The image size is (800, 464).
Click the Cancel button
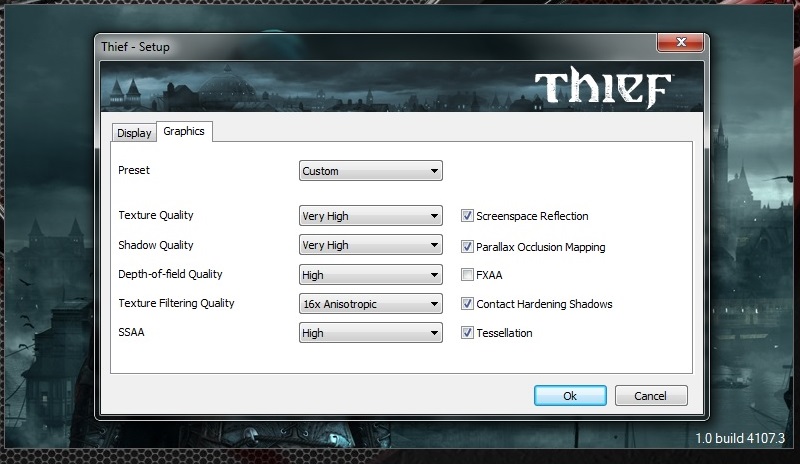(651, 396)
